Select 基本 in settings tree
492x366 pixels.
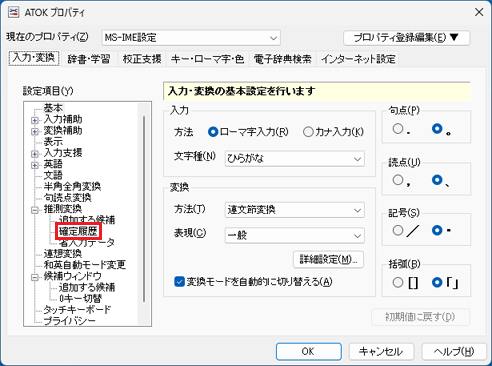pos(53,108)
